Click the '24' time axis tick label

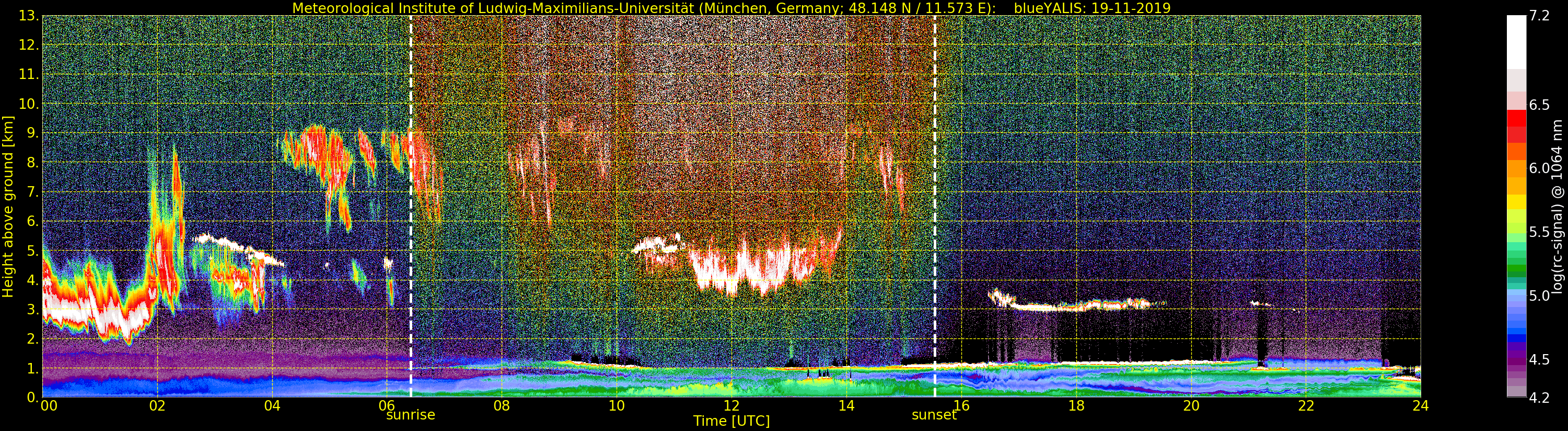(1421, 406)
